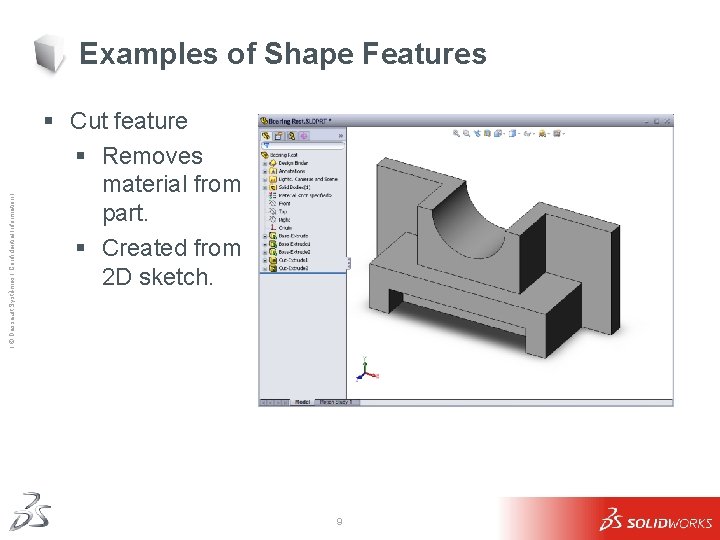The height and width of the screenshot is (540, 720).
Task: Expand the Cut-Extrude2 feature node
Action: [x=265, y=268]
